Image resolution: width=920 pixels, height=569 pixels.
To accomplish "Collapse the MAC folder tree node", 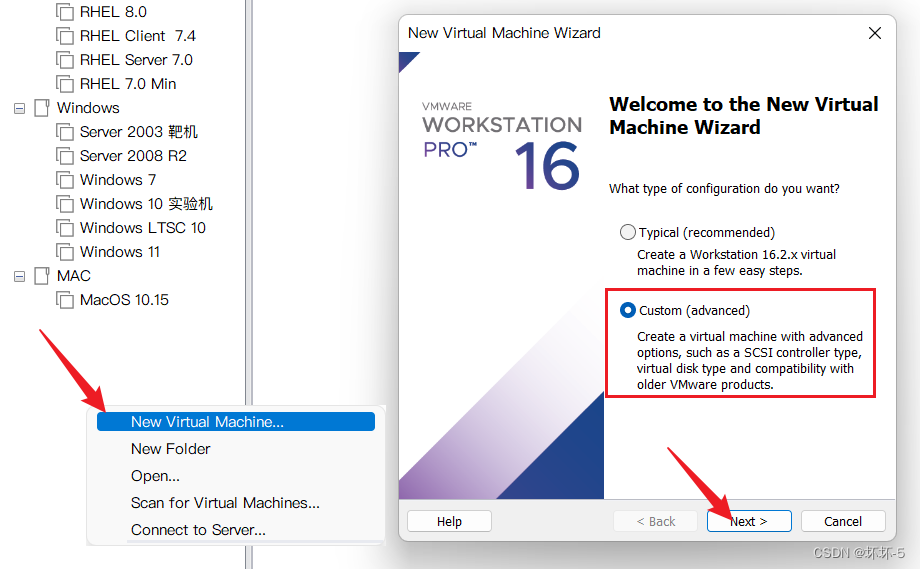I will pos(19,276).
